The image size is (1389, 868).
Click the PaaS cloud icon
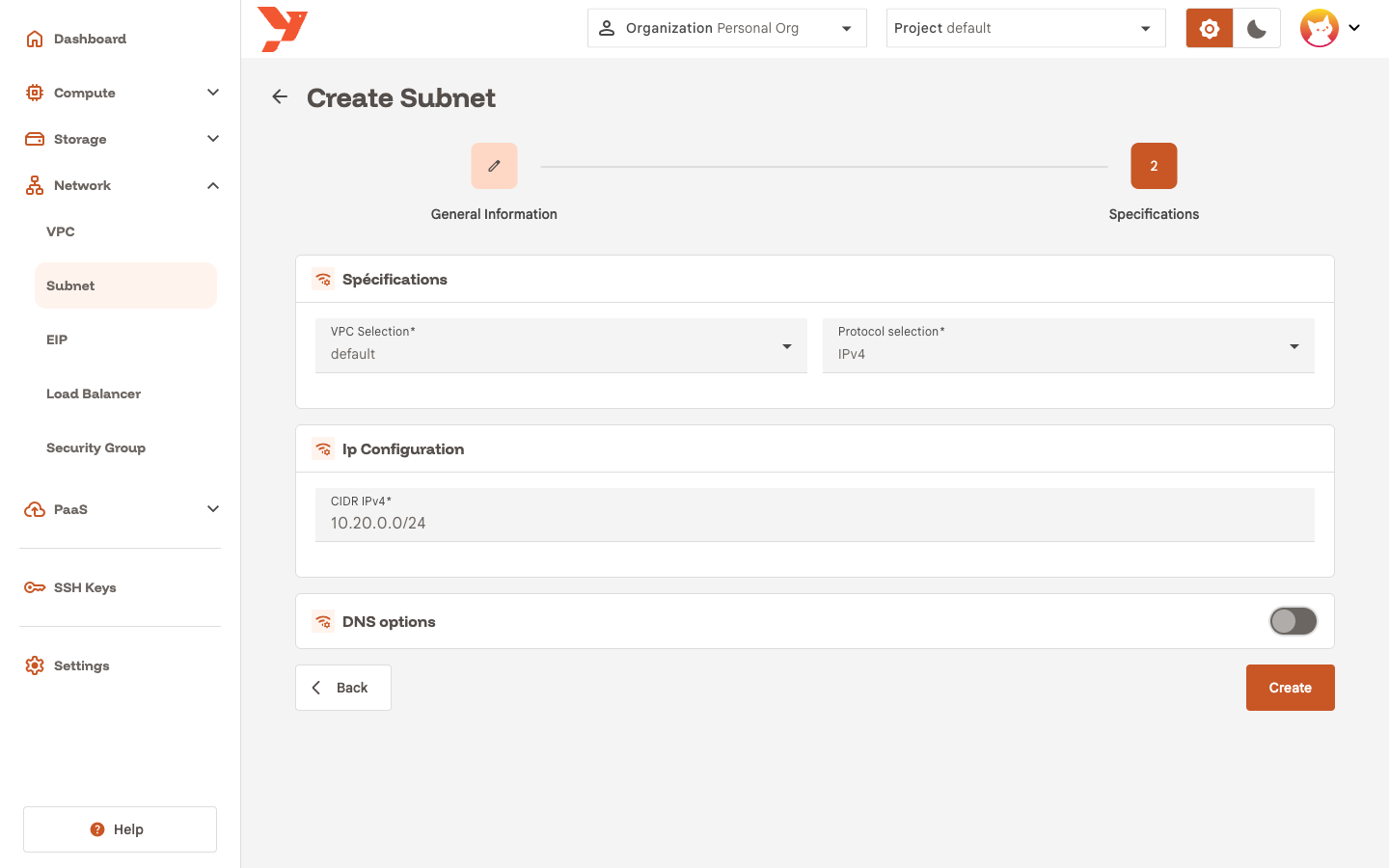coord(35,509)
